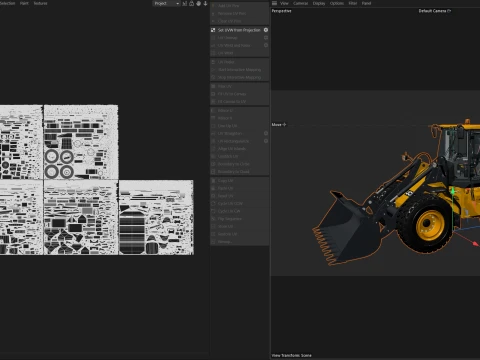Click the hand pan icon in UV header
480x360 pixels.
coord(198,3)
